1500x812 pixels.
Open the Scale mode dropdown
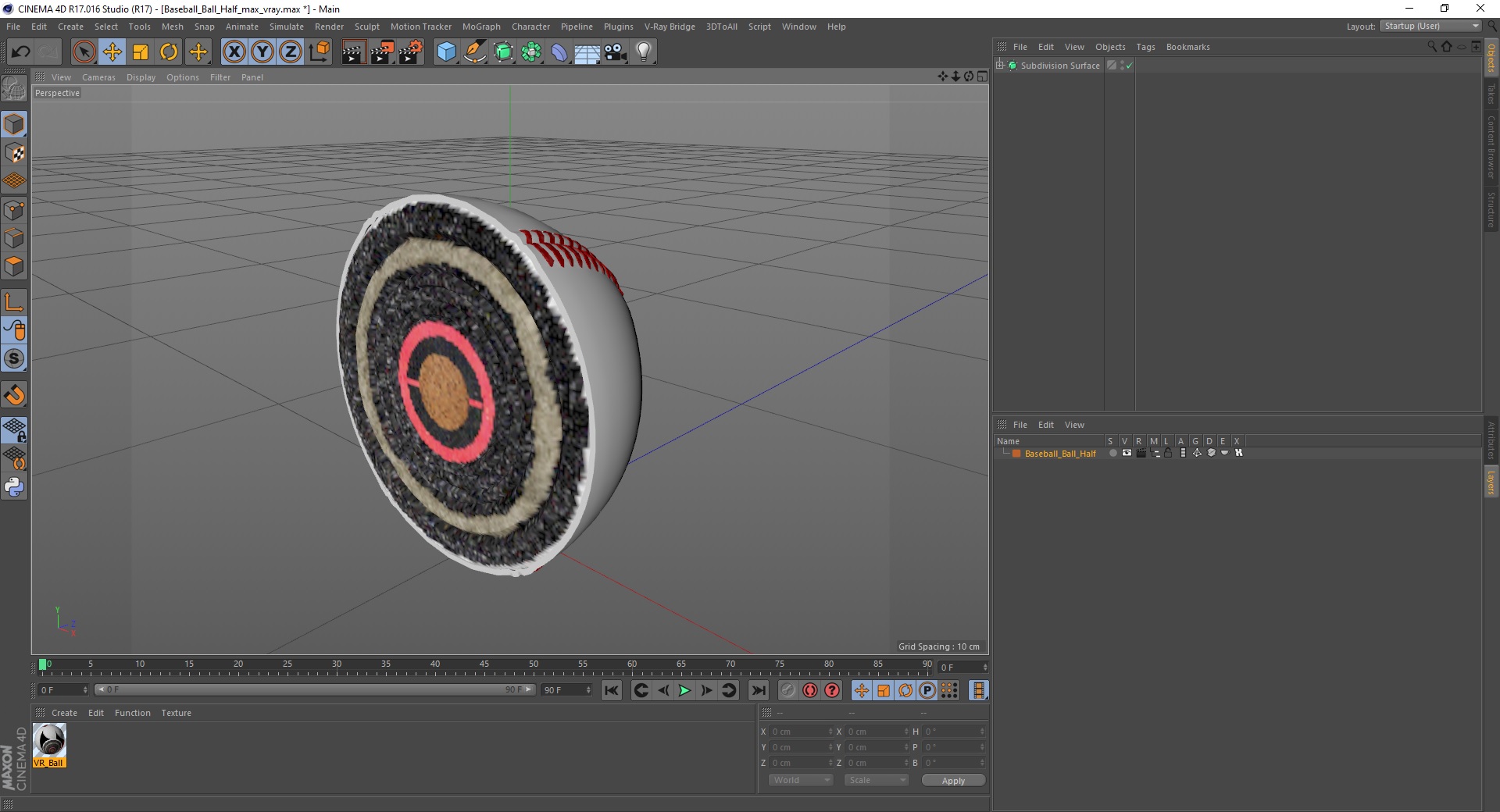(877, 780)
